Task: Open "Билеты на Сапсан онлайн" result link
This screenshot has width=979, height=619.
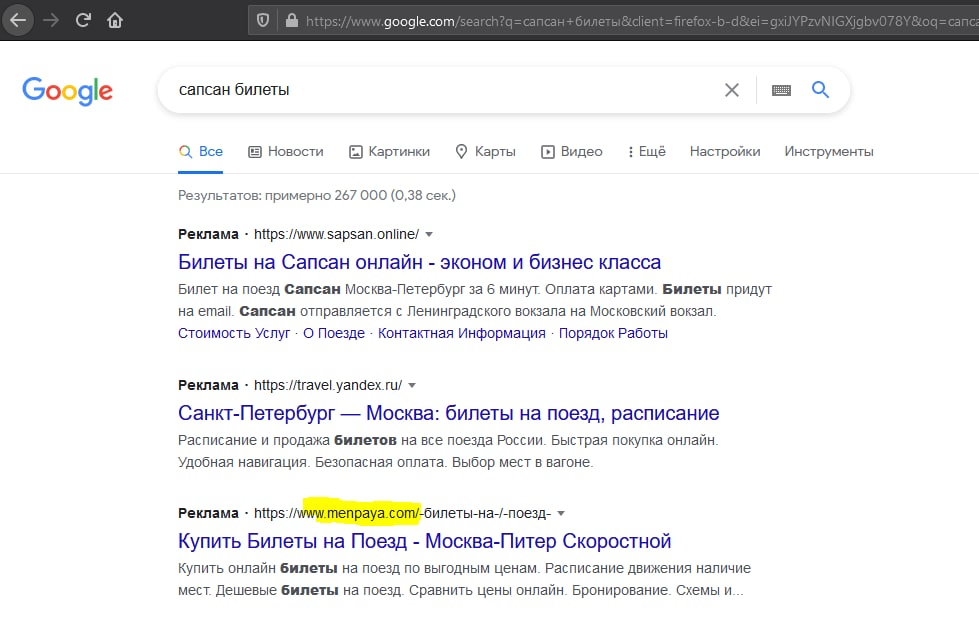Action: pyautogui.click(x=419, y=263)
